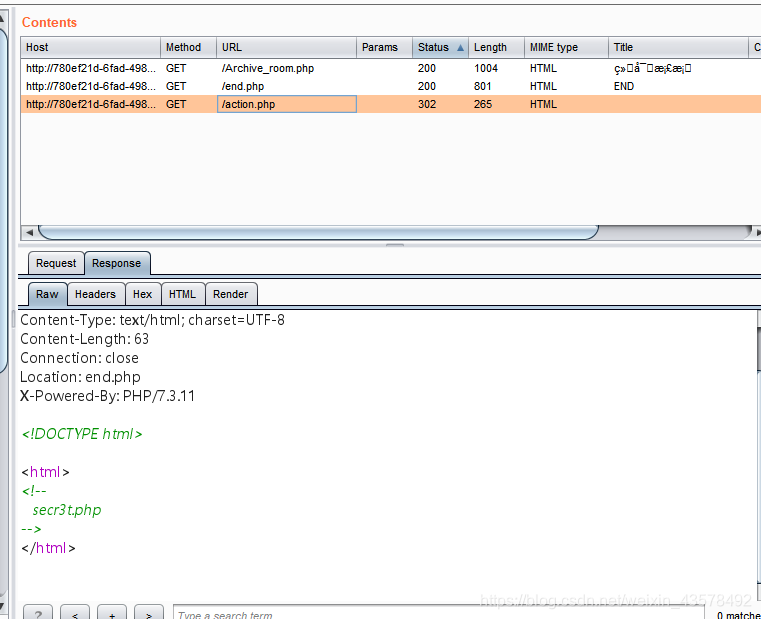Switch to the Request tab

coord(56,264)
